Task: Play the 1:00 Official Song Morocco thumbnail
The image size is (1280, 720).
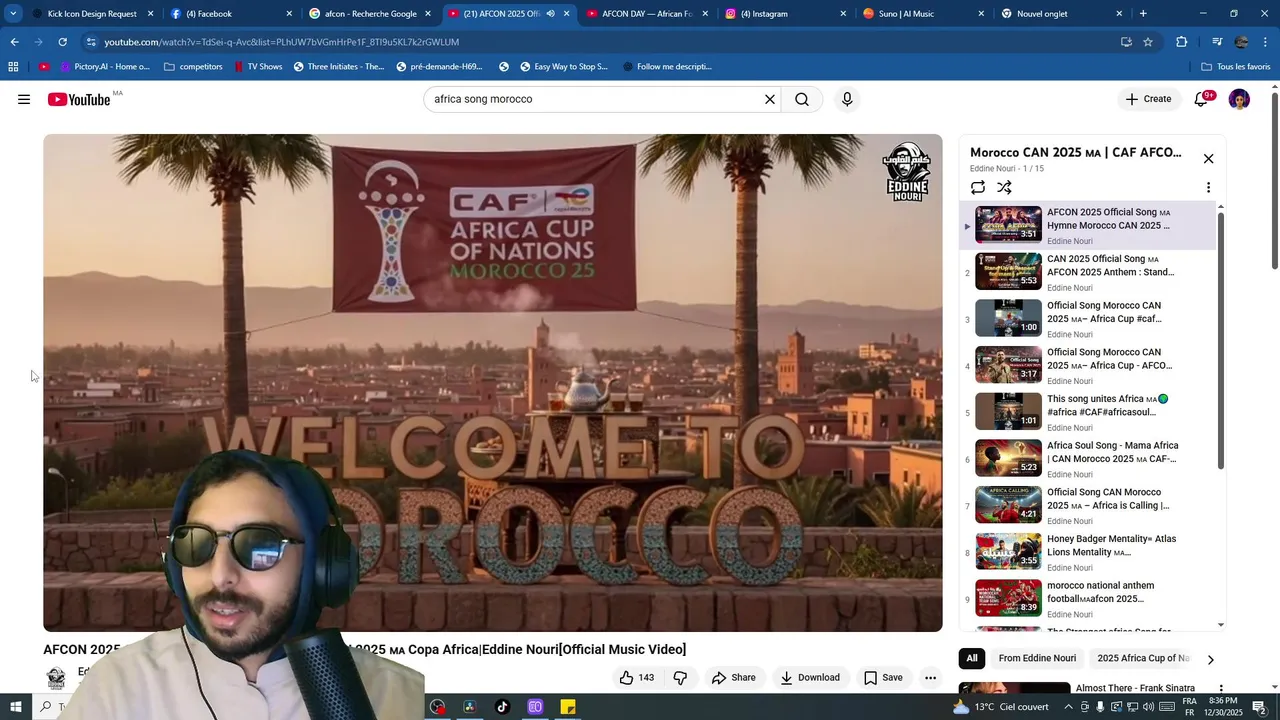Action: [1008, 319]
